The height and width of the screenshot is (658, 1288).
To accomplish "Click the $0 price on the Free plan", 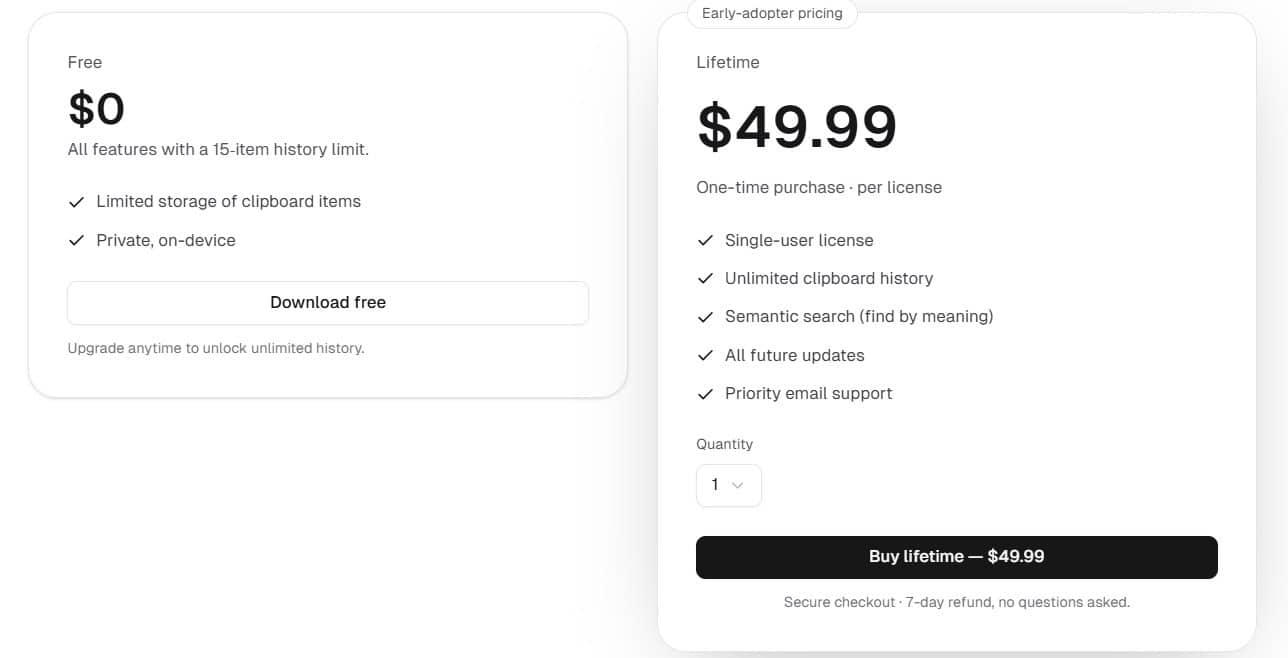I will pos(97,109).
